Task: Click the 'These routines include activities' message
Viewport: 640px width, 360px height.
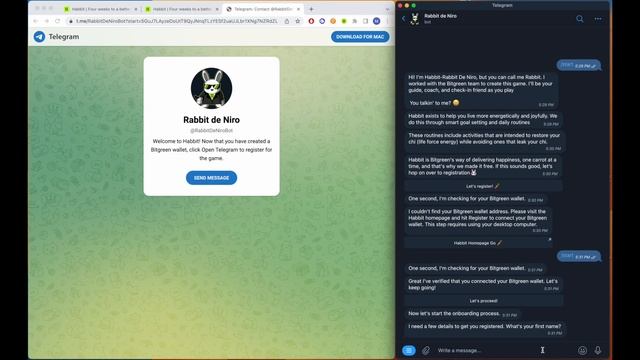Action: (x=484, y=141)
